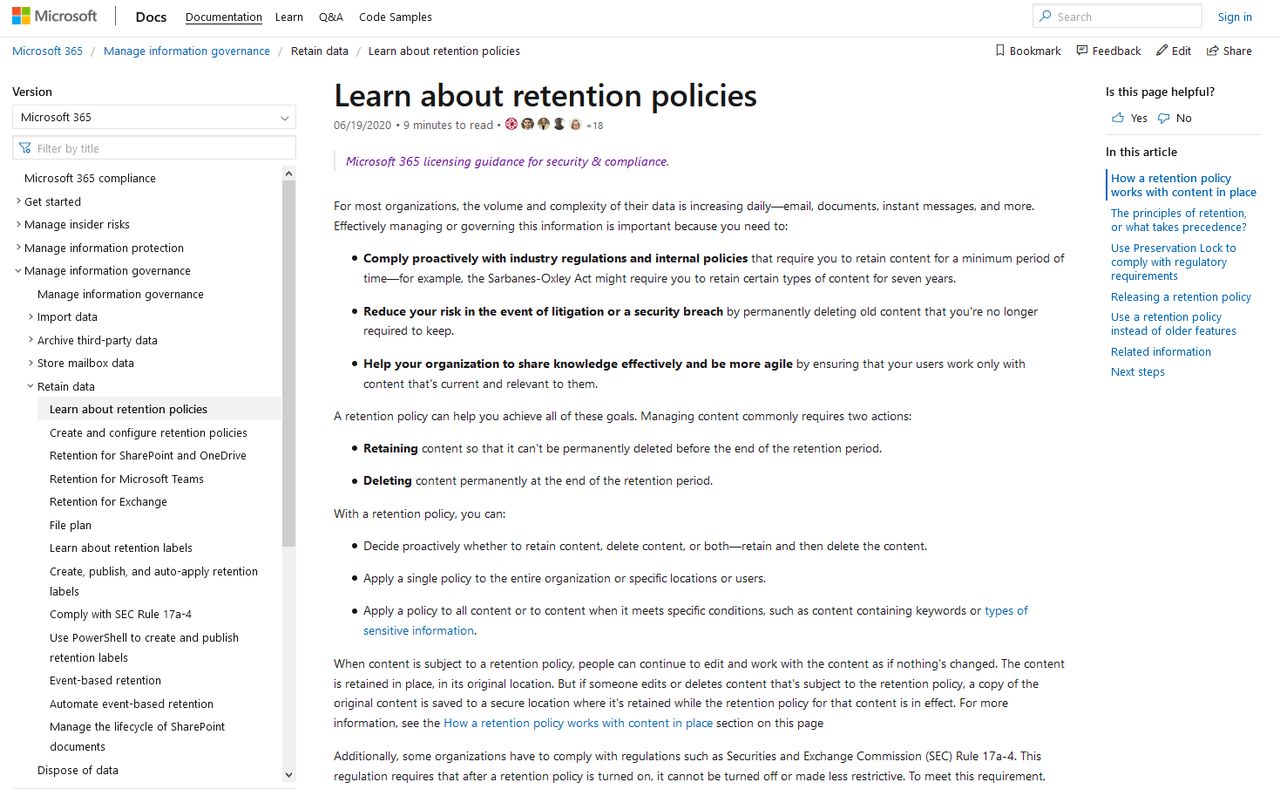The height and width of the screenshot is (789, 1280).
Task: Open Microsoft 365 licensing guidance link
Action: tap(507, 161)
